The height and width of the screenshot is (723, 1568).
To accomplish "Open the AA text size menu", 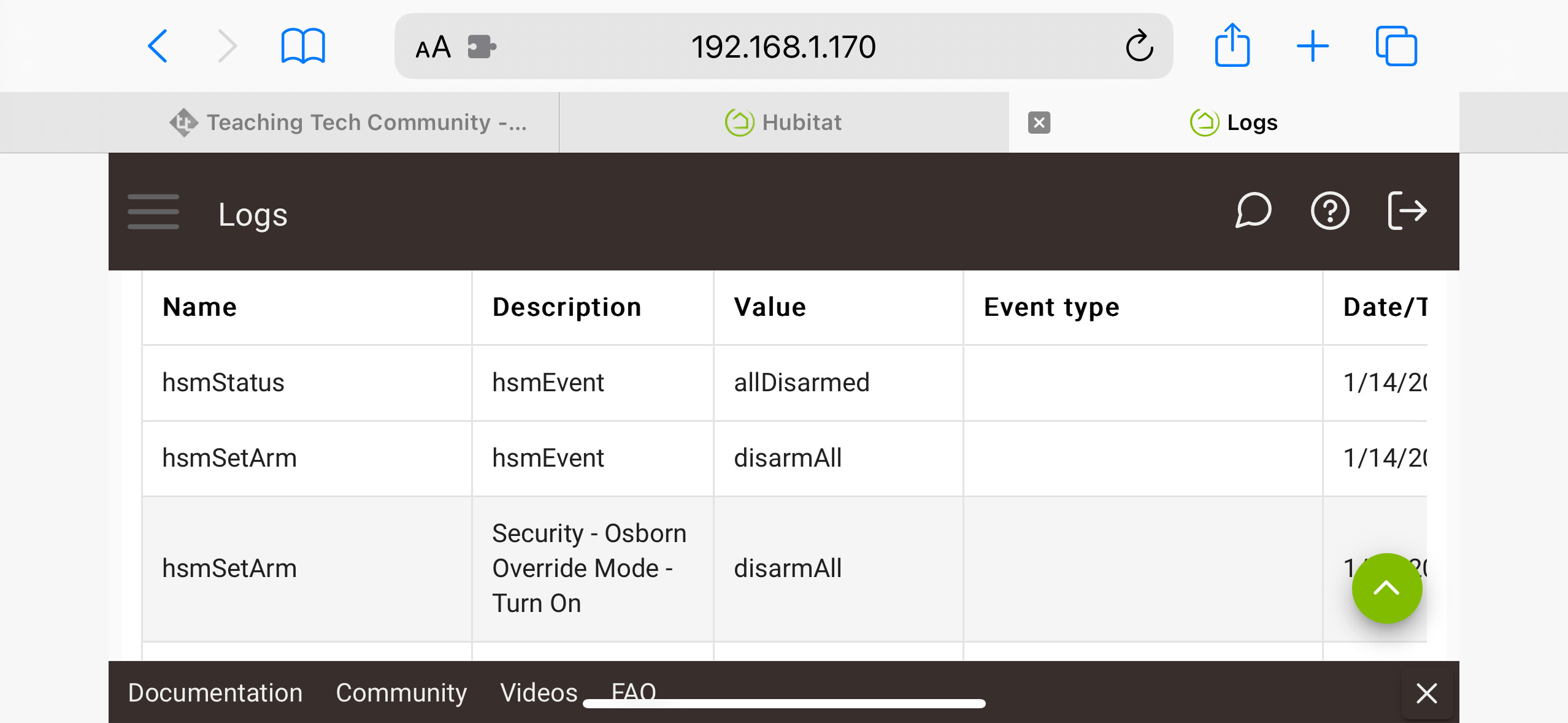I will [433, 47].
